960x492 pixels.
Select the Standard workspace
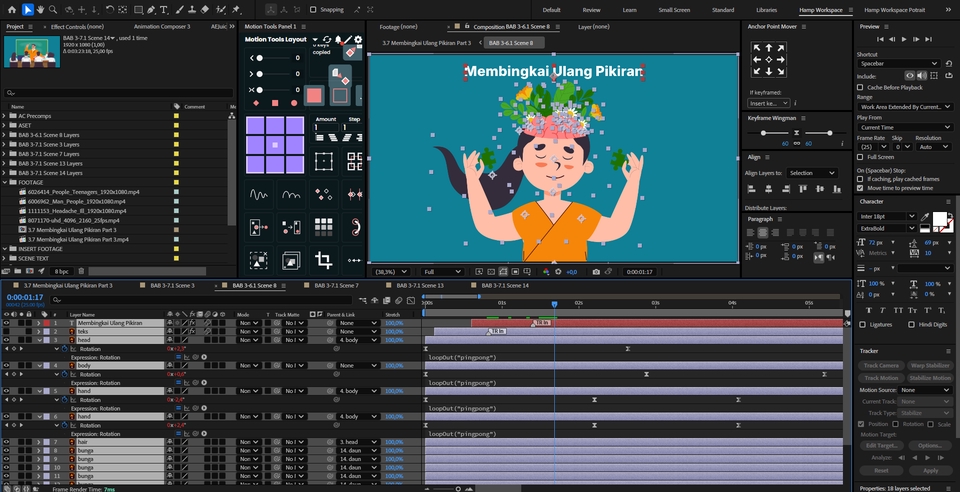[x=723, y=10]
